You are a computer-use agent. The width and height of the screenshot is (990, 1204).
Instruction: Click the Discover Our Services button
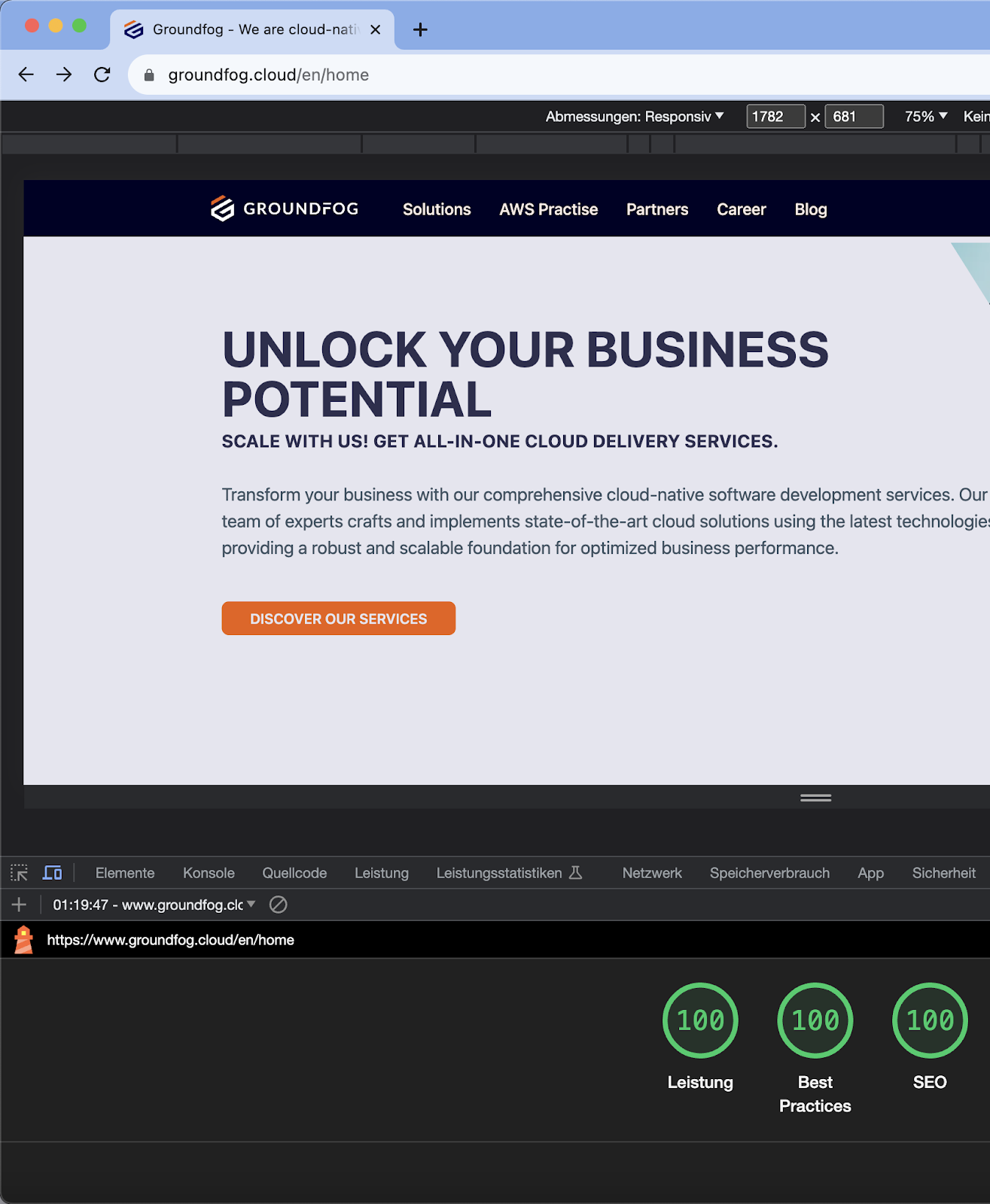[x=339, y=619]
